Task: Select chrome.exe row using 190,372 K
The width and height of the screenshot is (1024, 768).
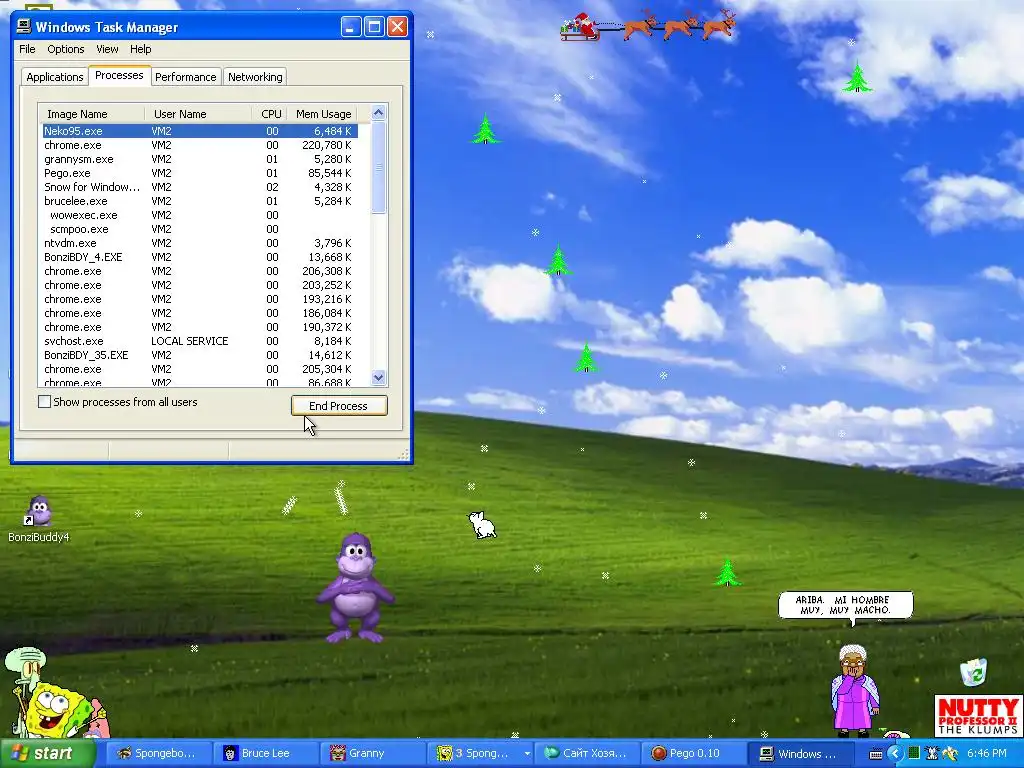Action: pos(200,327)
